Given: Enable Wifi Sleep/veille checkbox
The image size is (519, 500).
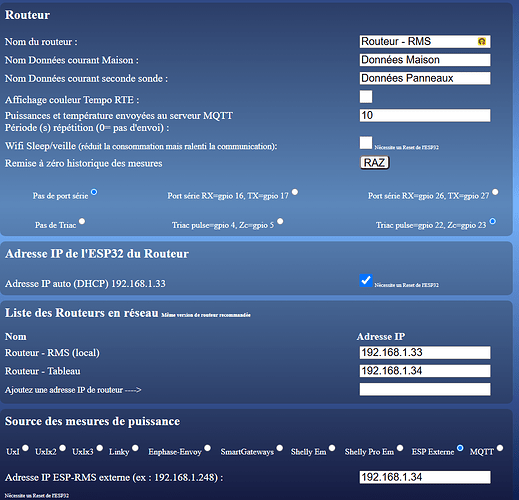Looking at the screenshot, I should click(x=366, y=143).
